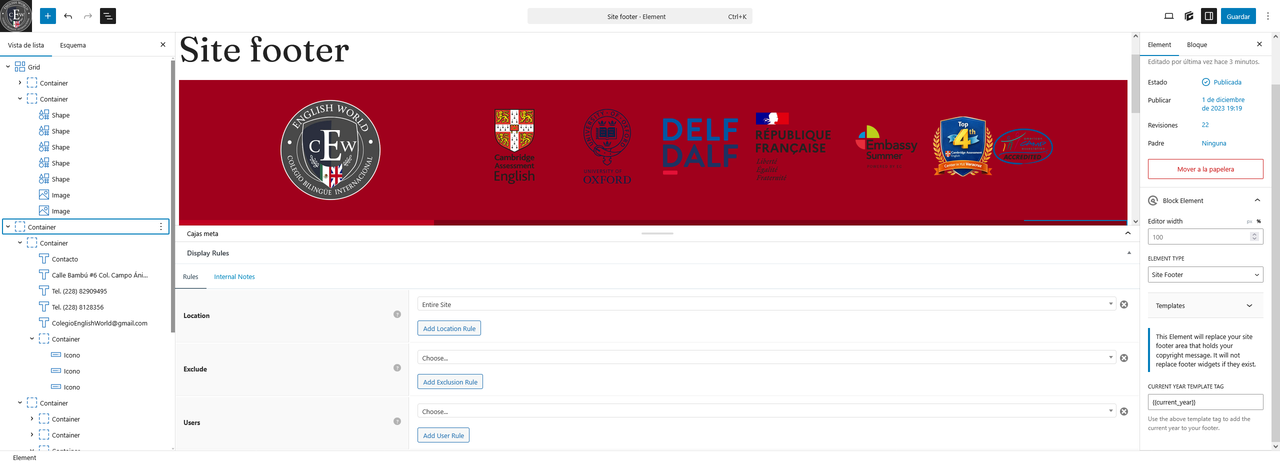Toggle the document overview list view button
This screenshot has width=1280, height=463.
coord(108,16)
